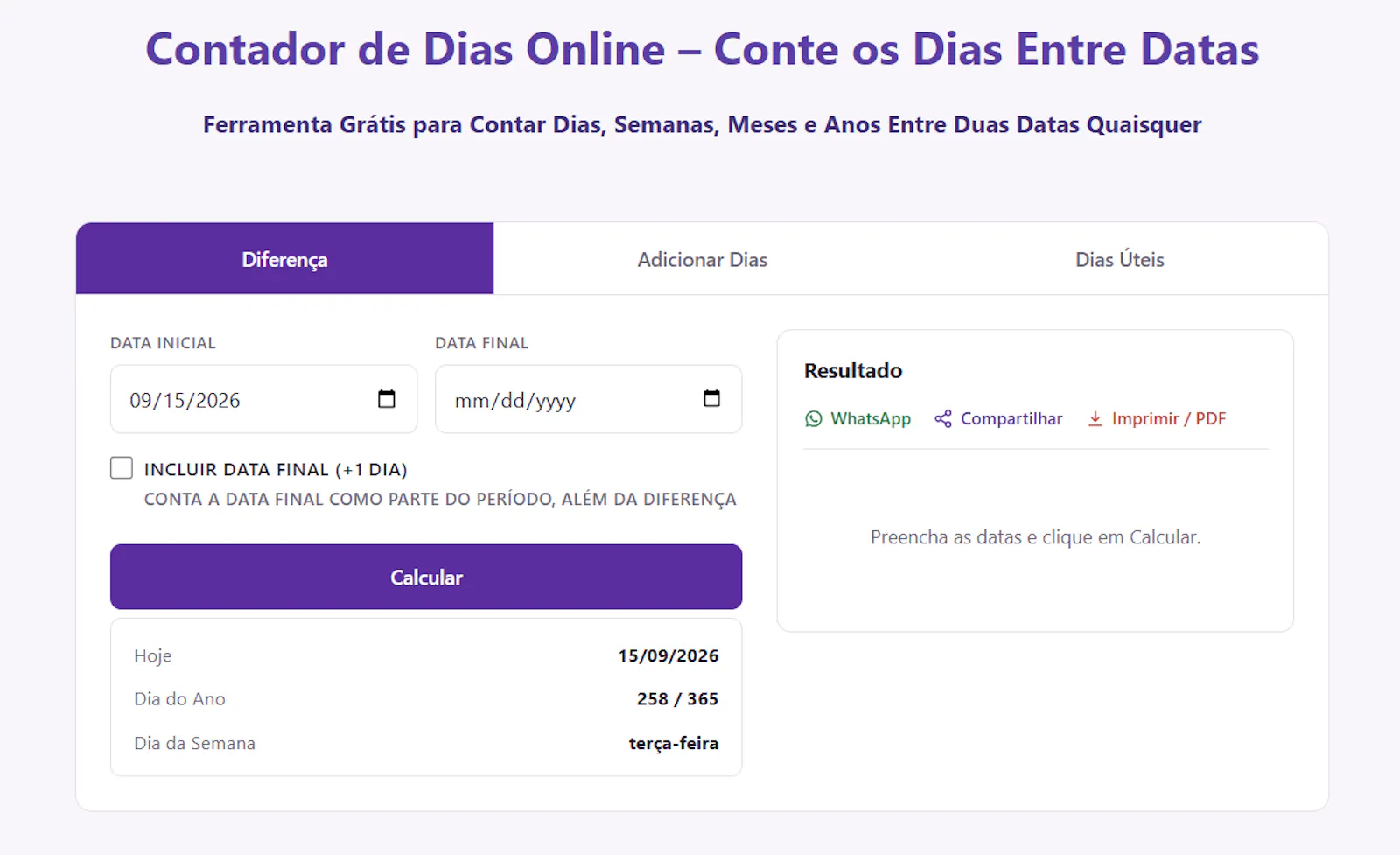This screenshot has height=855, width=1400.
Task: Click the terça-feira weekday value
Action: (x=674, y=743)
